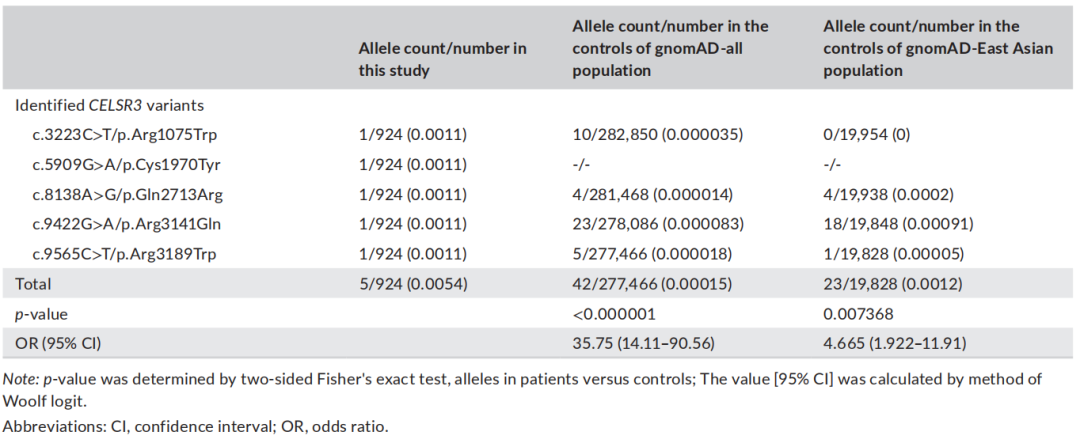The width and height of the screenshot is (1080, 443).
Task: Click the 'Allele count/number in this study' header
Action: 443,60
